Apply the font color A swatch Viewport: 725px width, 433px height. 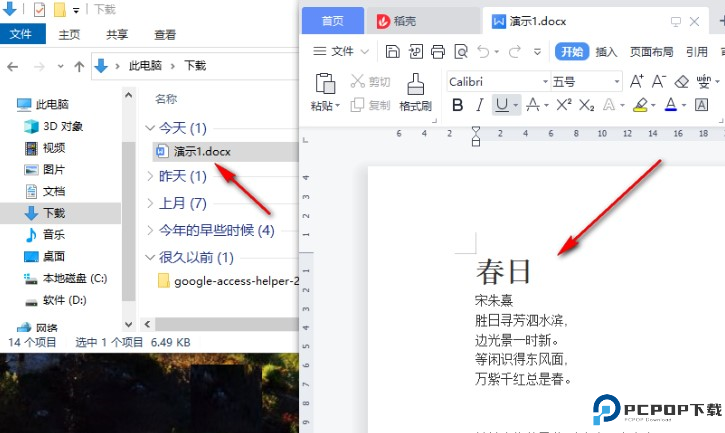670,105
